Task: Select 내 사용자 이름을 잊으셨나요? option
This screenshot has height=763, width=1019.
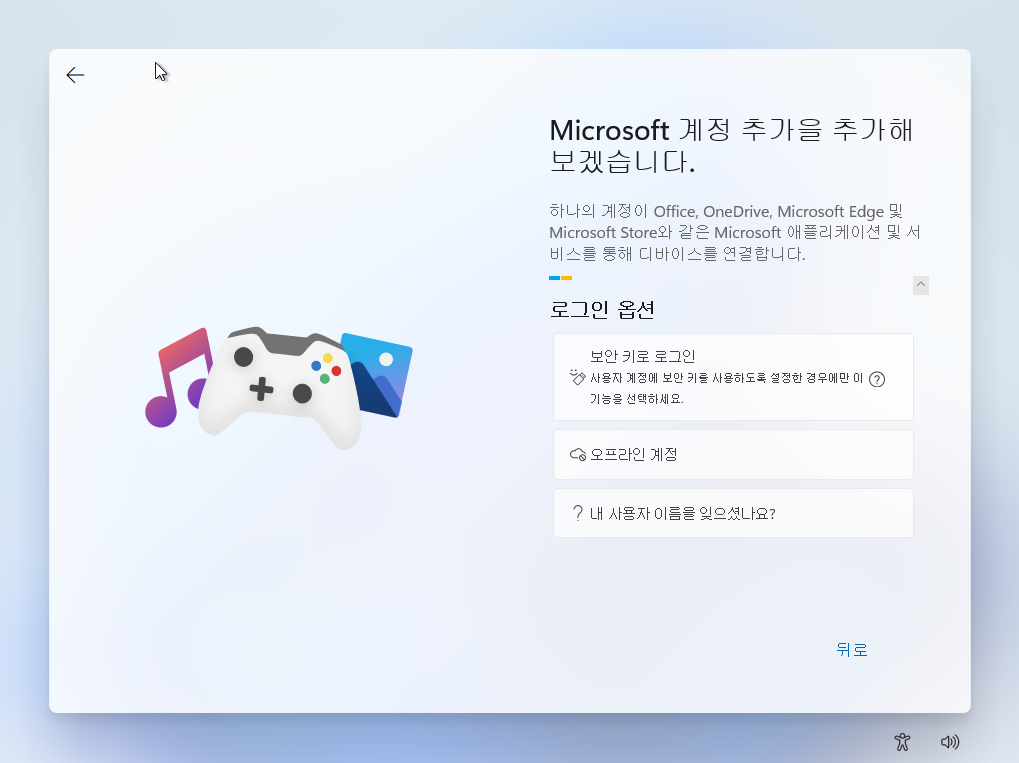Action: (x=733, y=513)
